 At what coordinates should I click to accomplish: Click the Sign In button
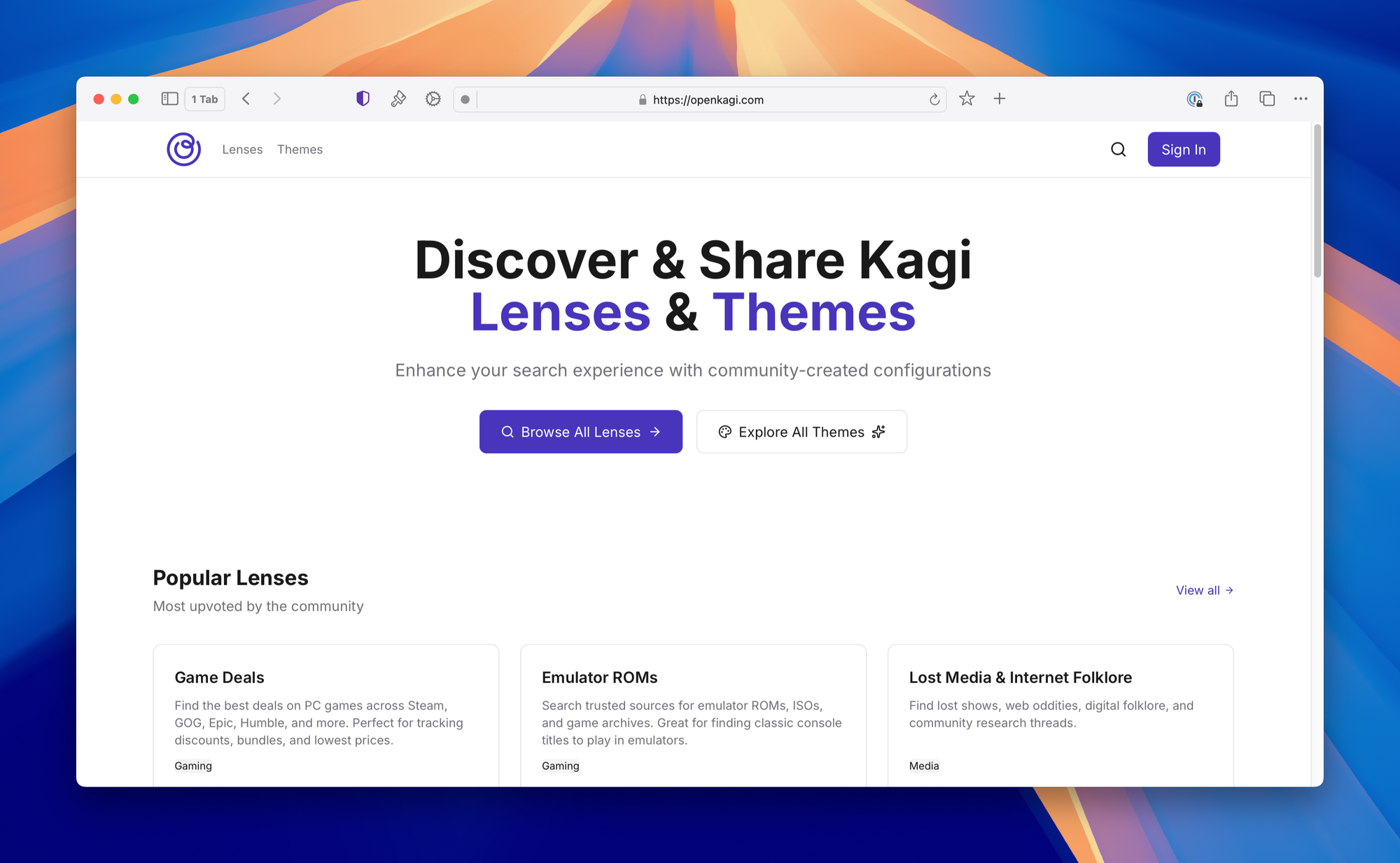1184,149
